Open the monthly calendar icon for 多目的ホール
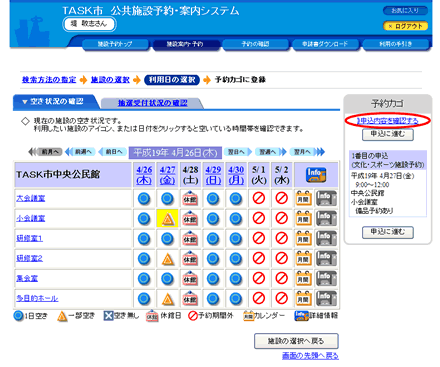Viewport: 440px width, 367px height. (303, 298)
